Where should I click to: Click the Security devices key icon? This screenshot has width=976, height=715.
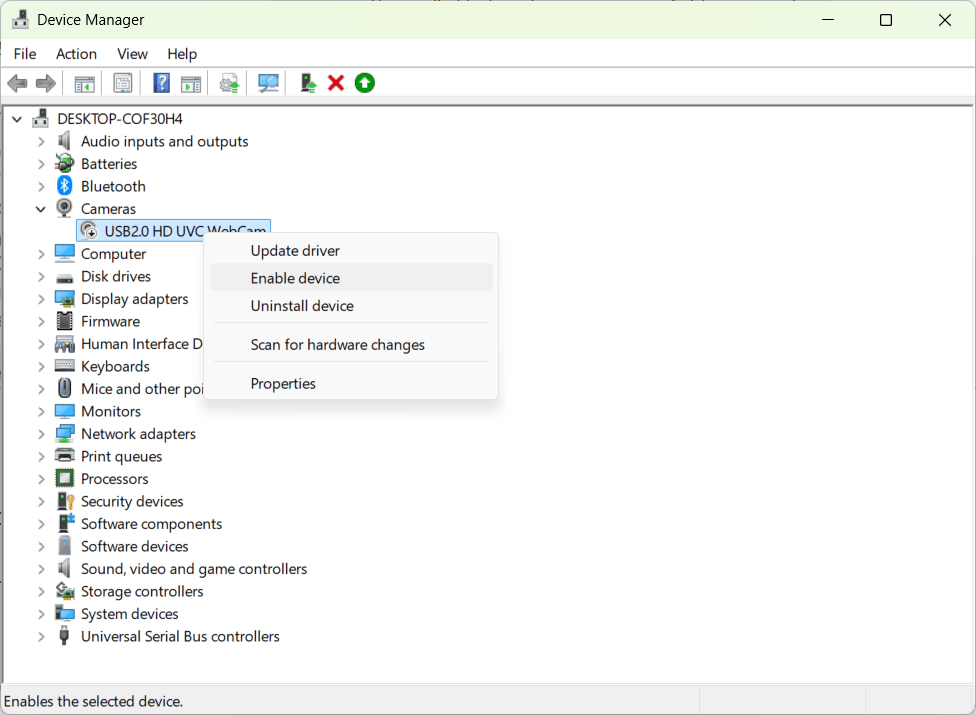pyautogui.click(x=65, y=501)
